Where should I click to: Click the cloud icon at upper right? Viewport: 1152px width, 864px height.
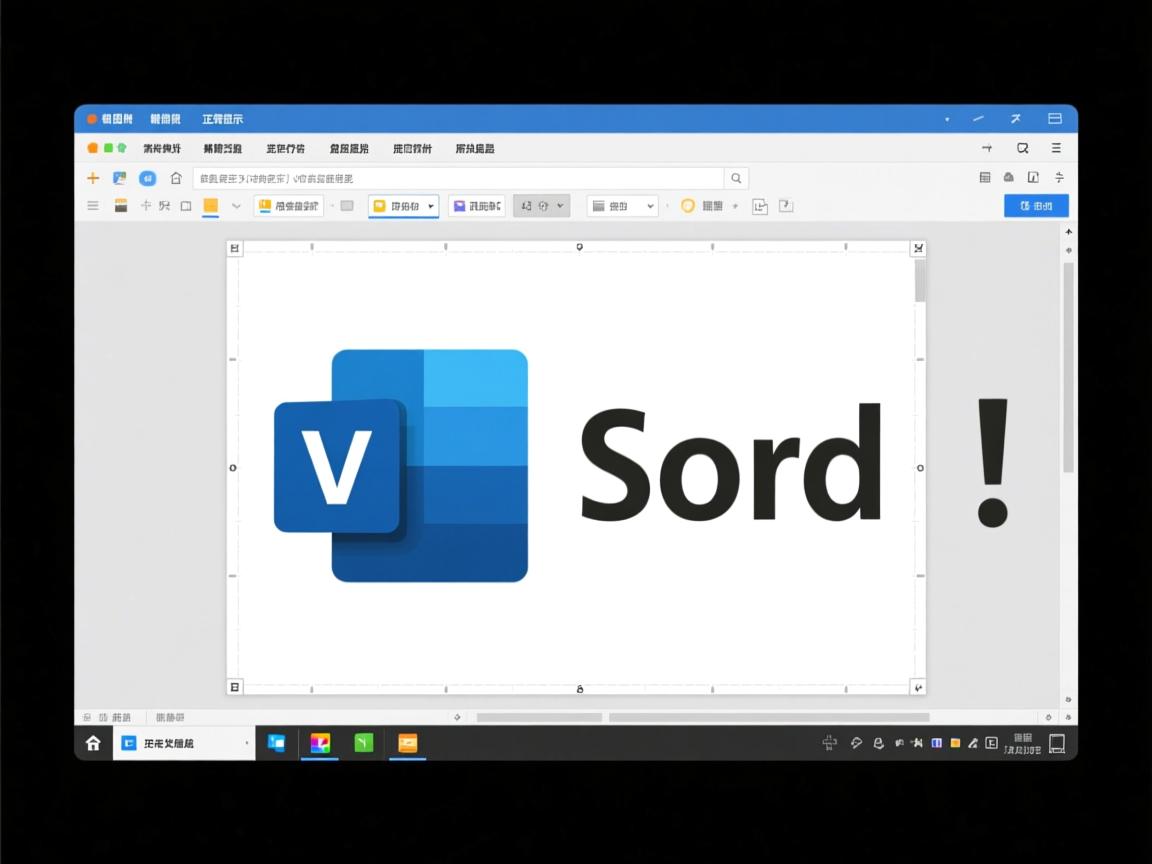point(1008,177)
